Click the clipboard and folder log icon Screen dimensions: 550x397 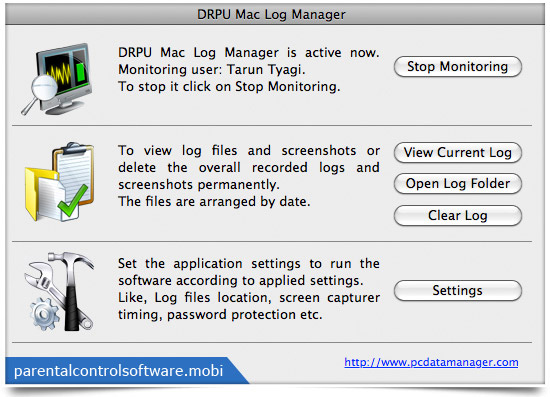[x=59, y=182]
